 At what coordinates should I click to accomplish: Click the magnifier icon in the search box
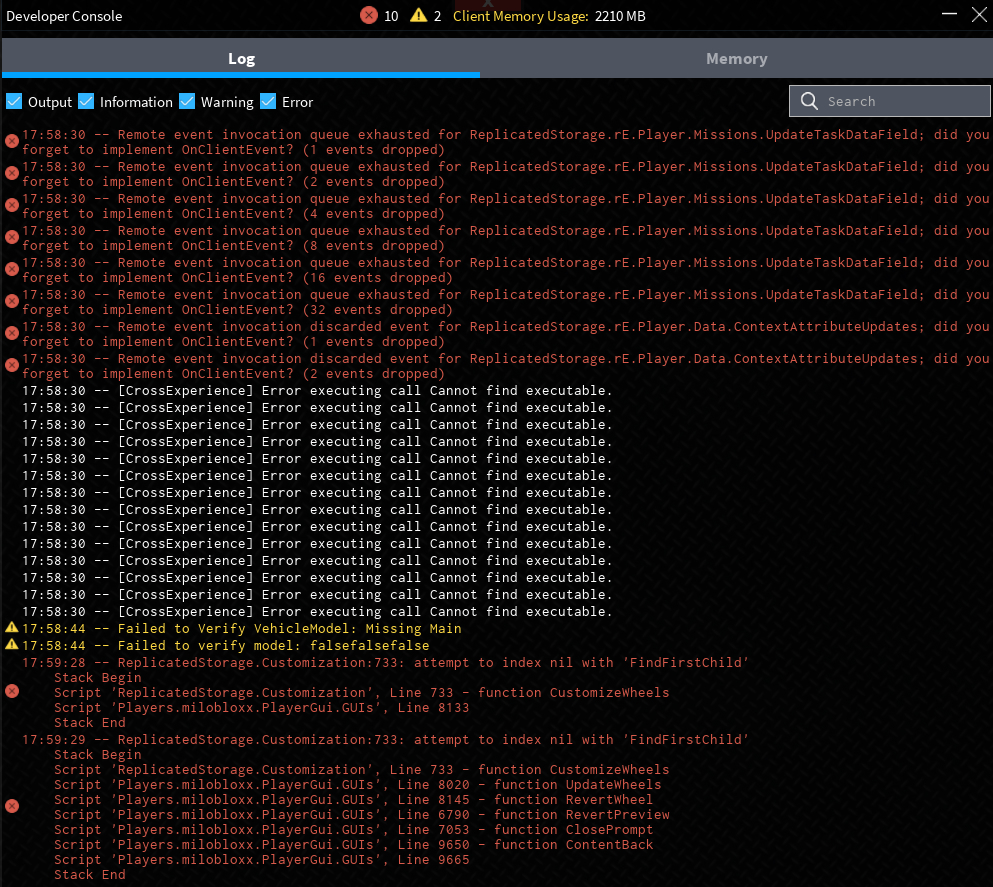[x=810, y=101]
